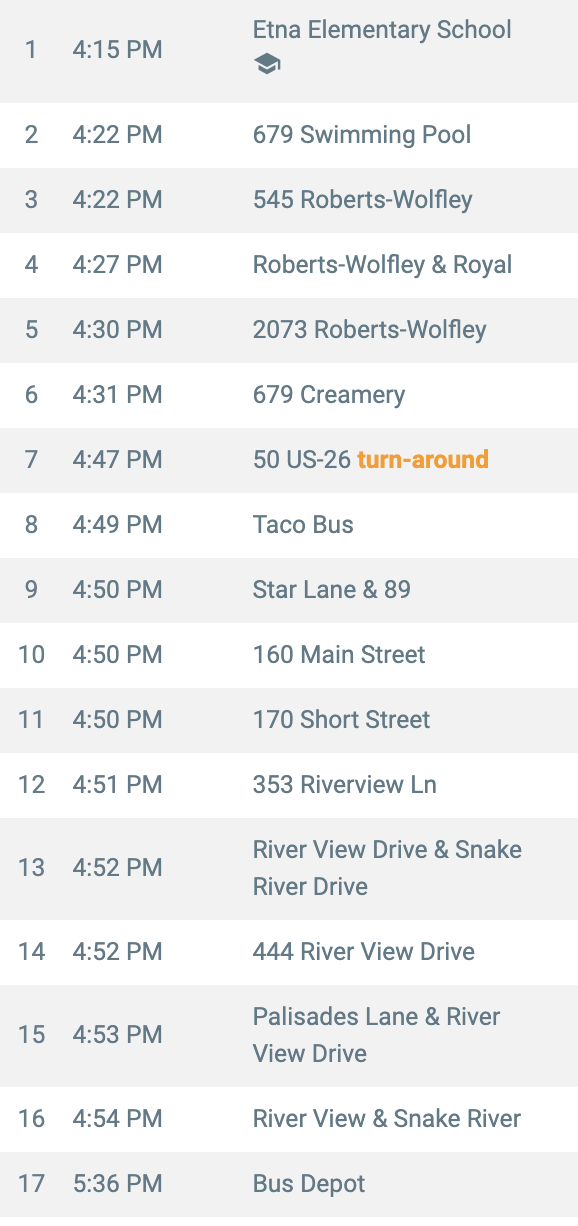
Task: Click the graduation cap school icon
Action: pyautogui.click(x=267, y=65)
